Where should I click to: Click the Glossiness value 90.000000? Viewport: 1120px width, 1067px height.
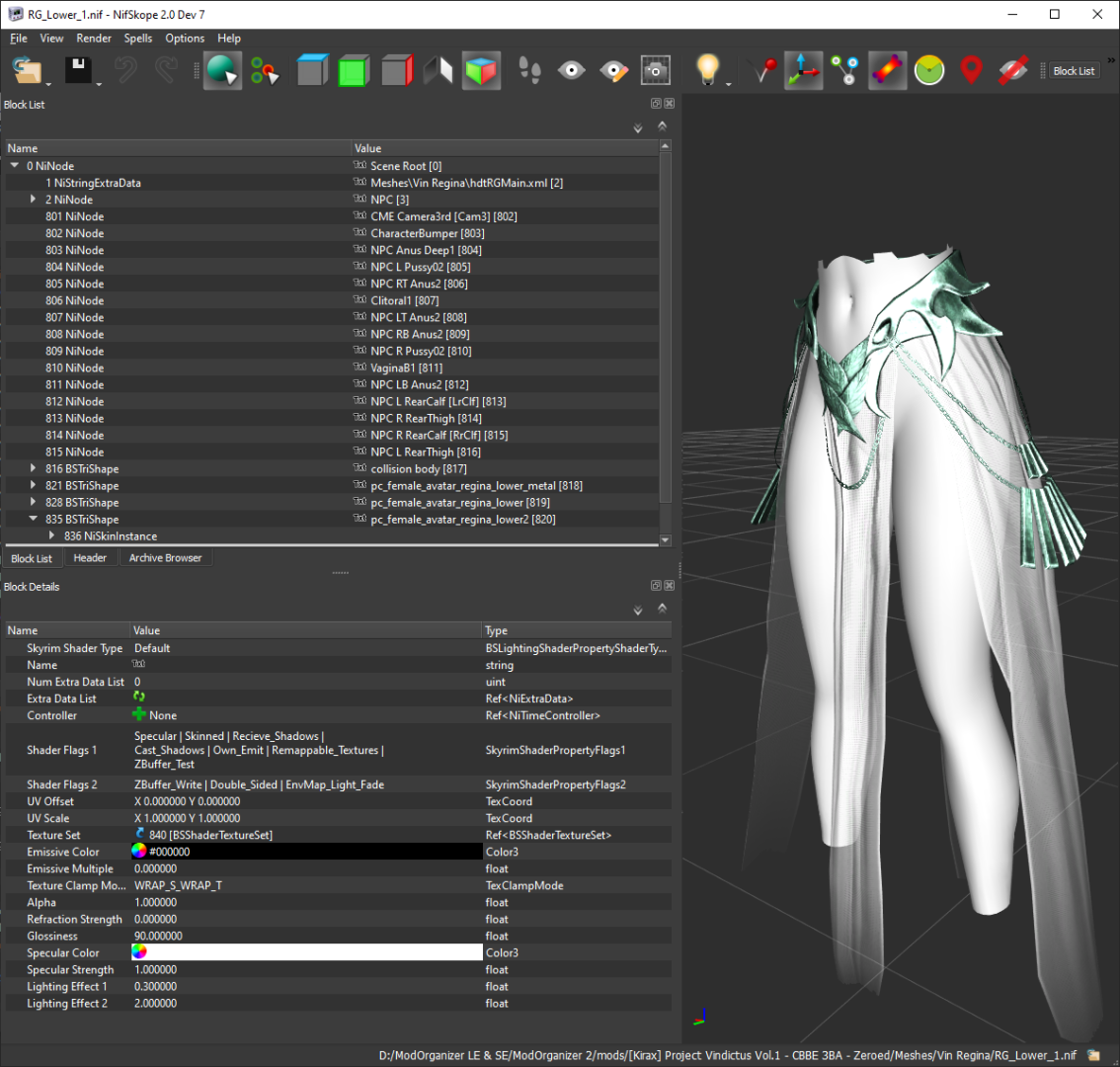(x=159, y=937)
